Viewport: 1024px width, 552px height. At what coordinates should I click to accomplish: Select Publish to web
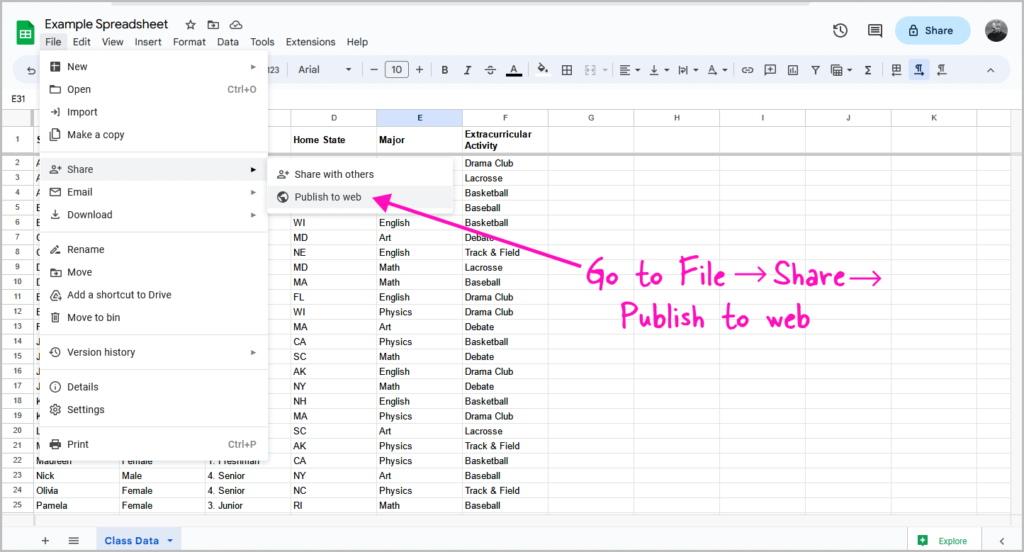[360, 197]
